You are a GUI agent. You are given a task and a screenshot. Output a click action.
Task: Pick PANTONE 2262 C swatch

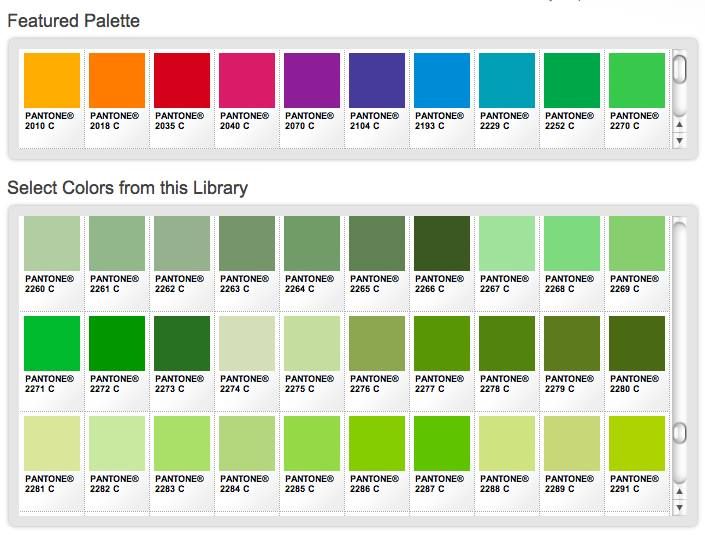[182, 243]
